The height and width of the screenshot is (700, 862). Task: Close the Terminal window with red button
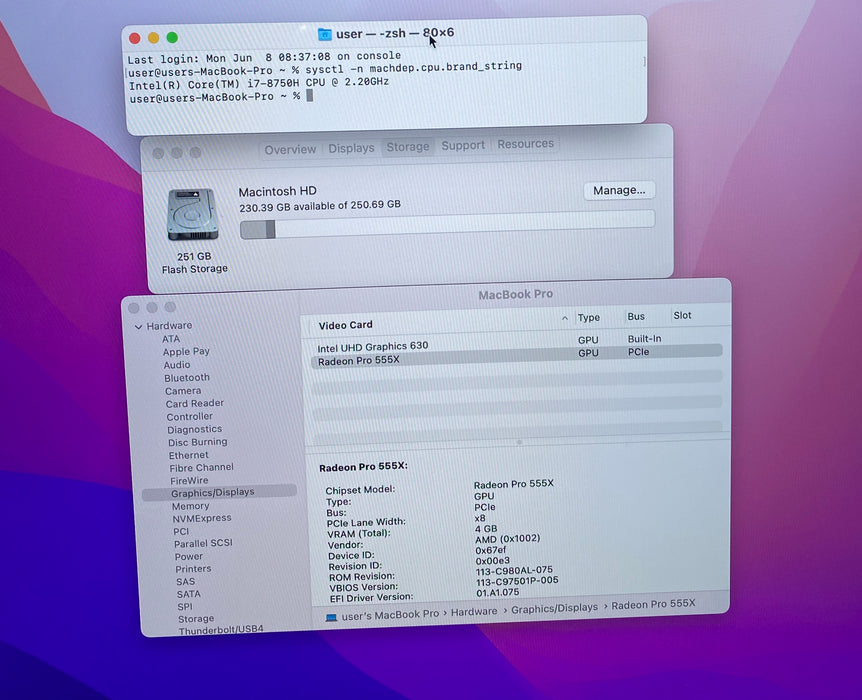(135, 38)
